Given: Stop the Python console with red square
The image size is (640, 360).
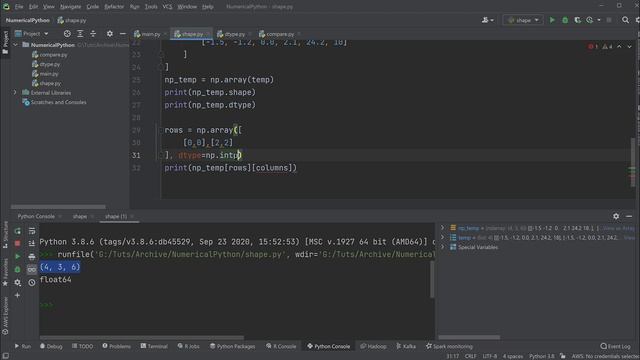Looking at the screenshot, I should click(x=18, y=244).
